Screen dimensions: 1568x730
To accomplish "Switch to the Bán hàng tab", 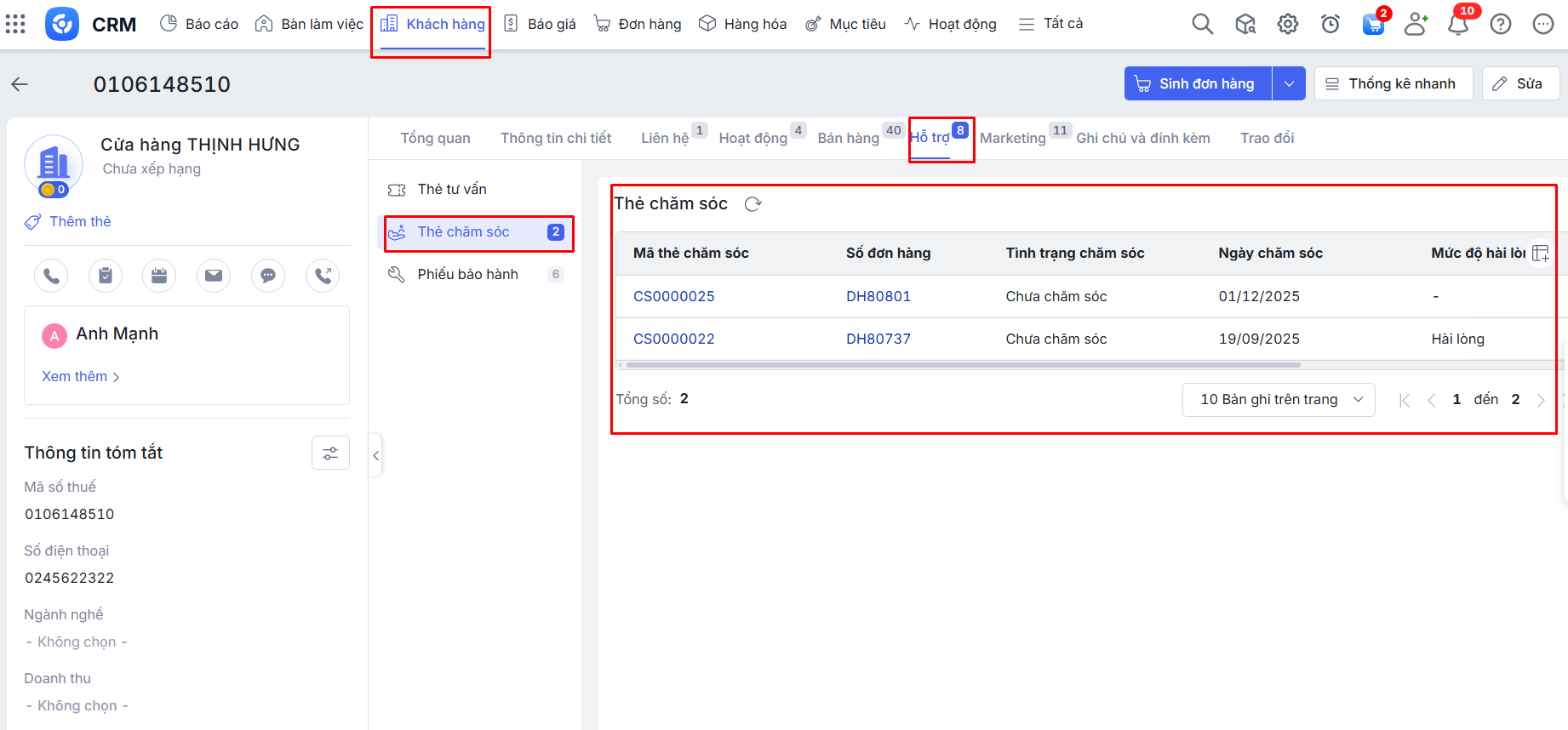I will tap(848, 138).
